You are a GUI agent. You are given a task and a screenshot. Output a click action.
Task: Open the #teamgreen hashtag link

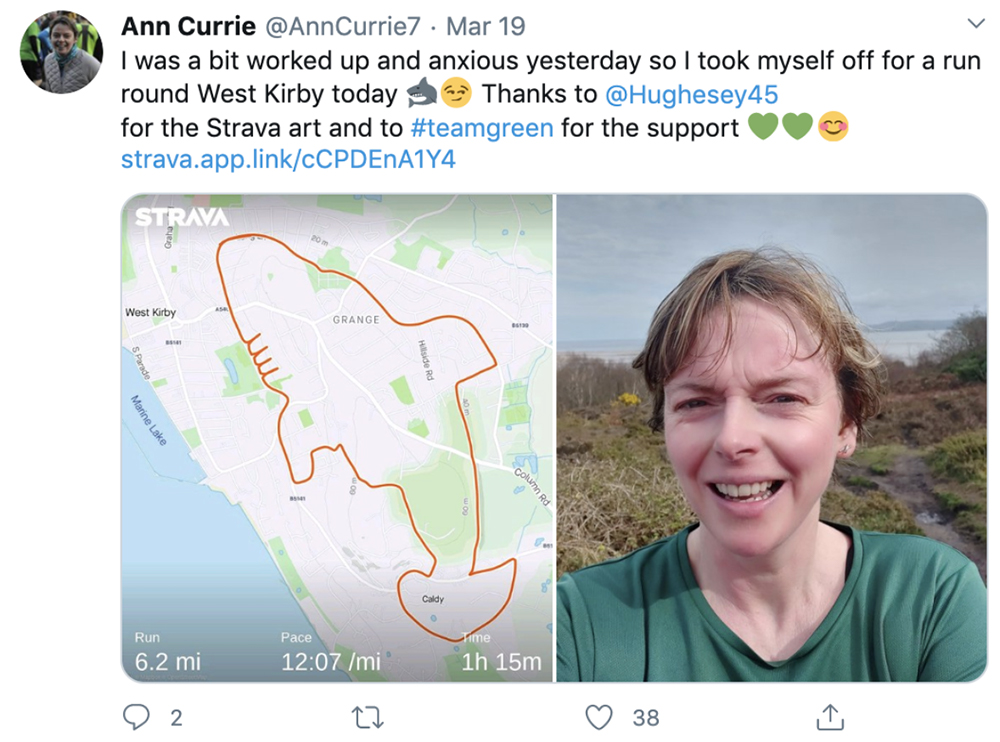tap(483, 127)
